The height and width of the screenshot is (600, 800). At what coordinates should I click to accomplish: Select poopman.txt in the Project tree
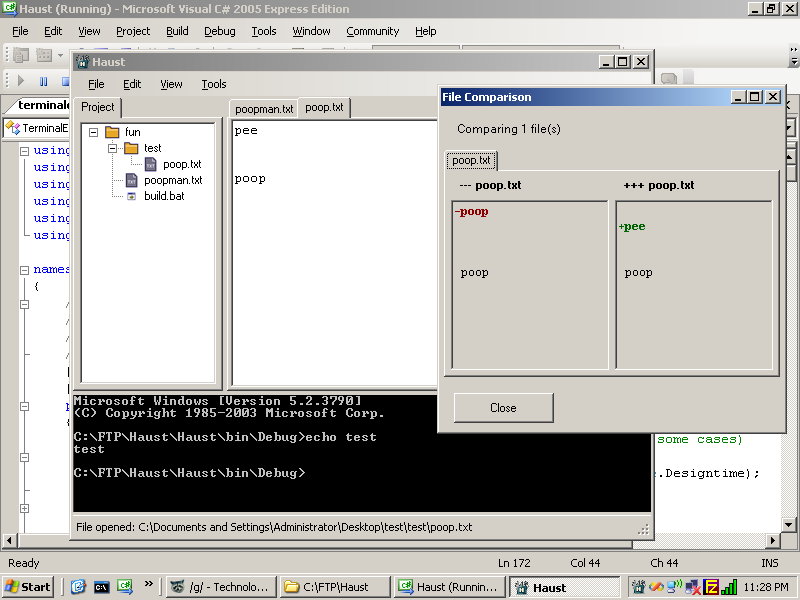click(173, 180)
